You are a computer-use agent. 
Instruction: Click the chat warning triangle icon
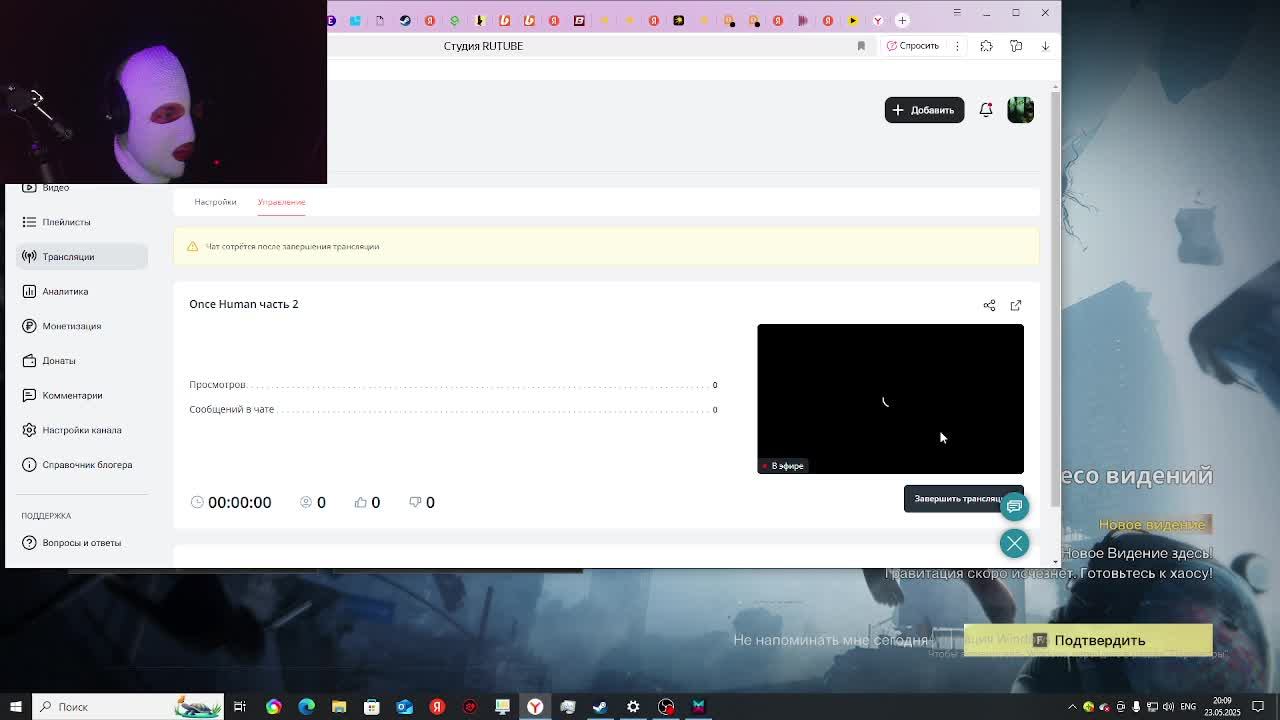point(192,246)
